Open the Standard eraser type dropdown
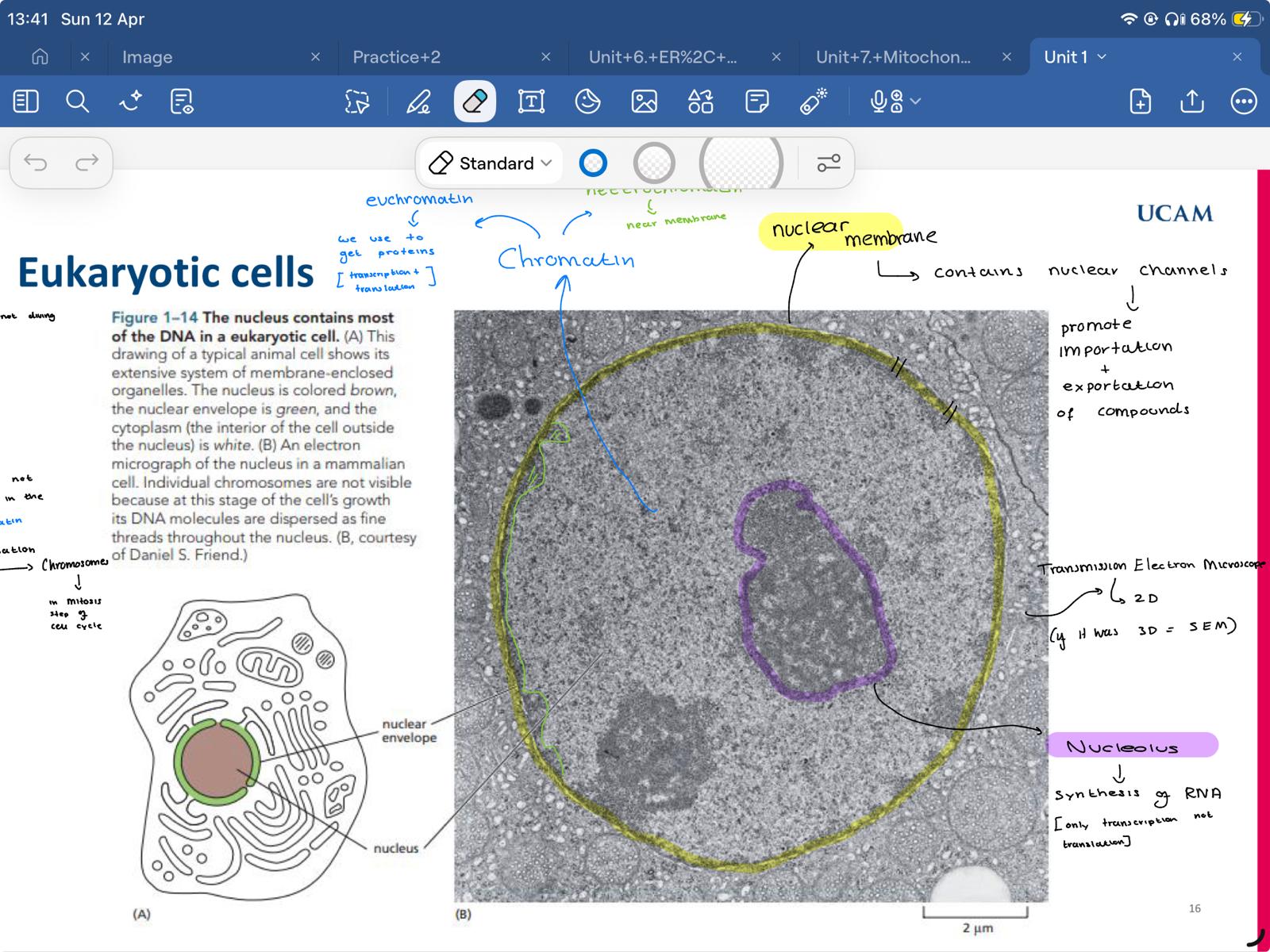 [x=489, y=163]
